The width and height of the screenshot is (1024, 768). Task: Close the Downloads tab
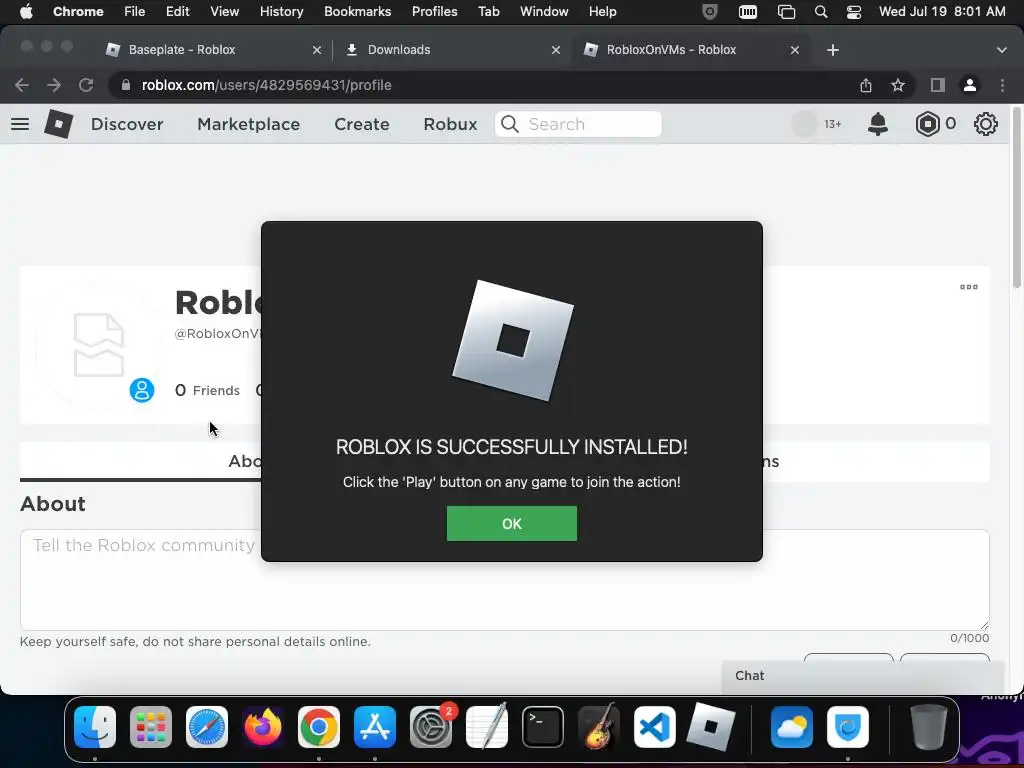pos(556,50)
